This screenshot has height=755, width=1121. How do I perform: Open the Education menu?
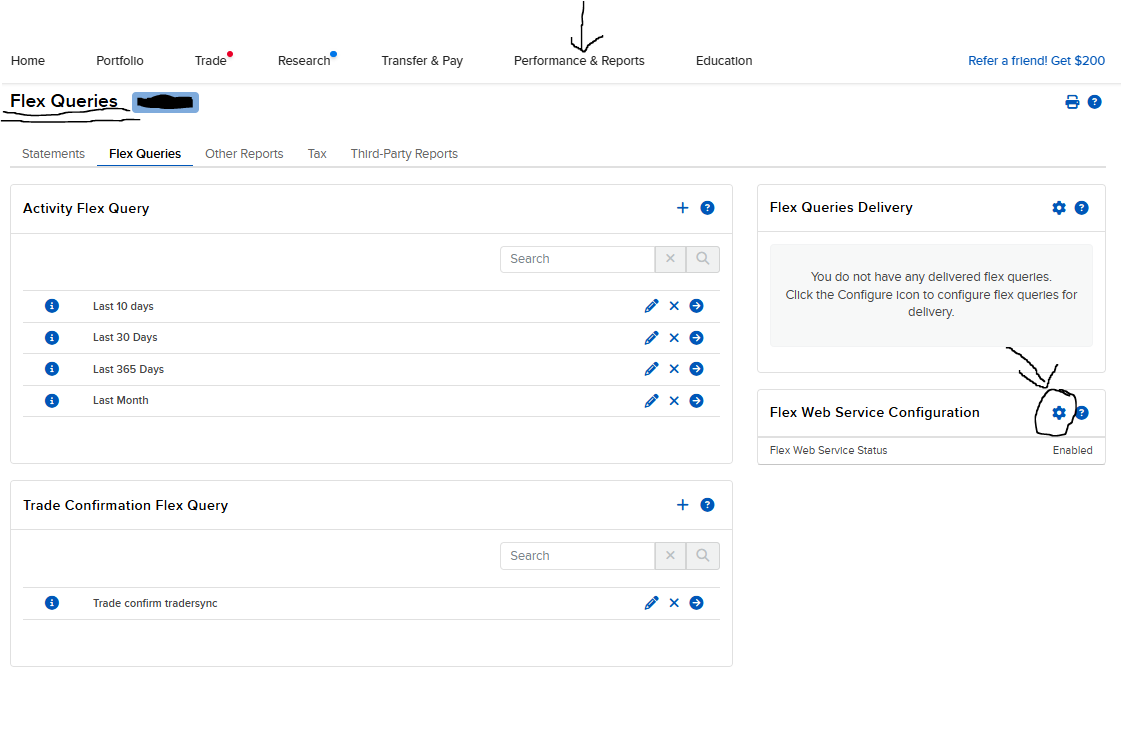(x=724, y=61)
